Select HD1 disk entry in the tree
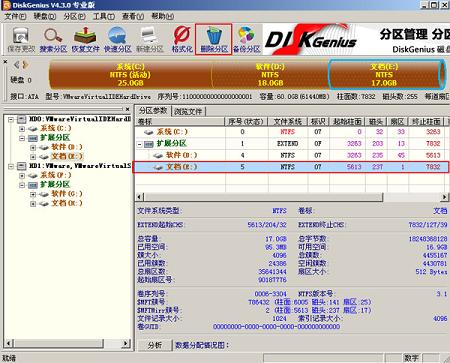The width and height of the screenshot is (450, 363). 80,166
